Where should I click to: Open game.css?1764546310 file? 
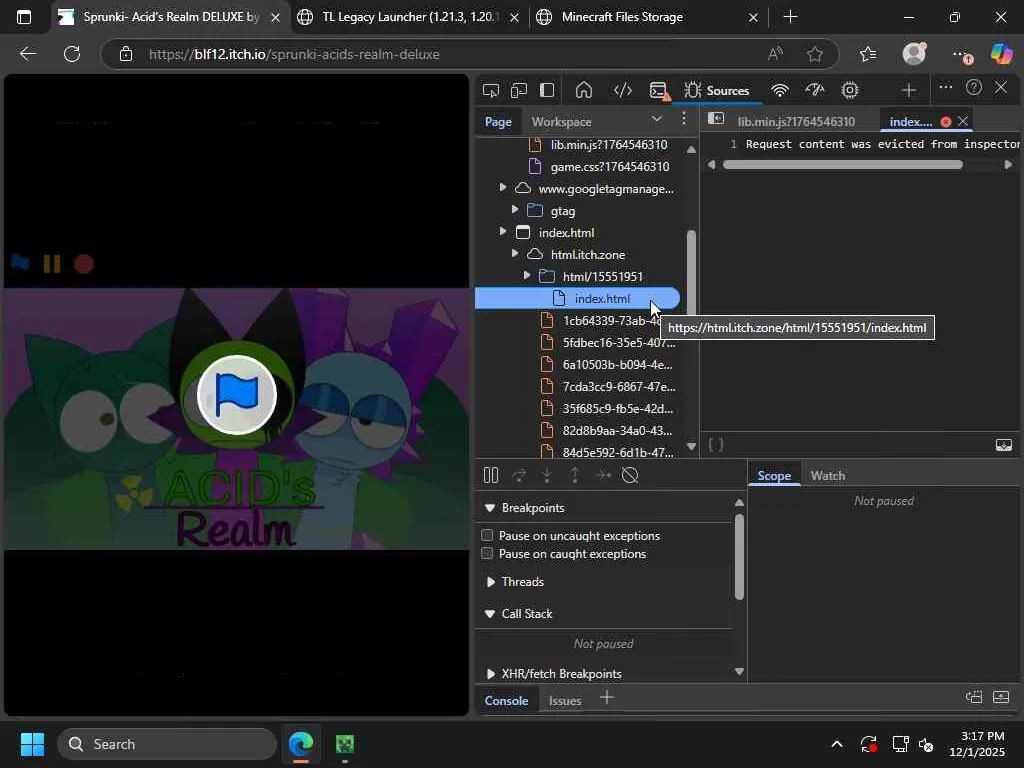(x=609, y=167)
